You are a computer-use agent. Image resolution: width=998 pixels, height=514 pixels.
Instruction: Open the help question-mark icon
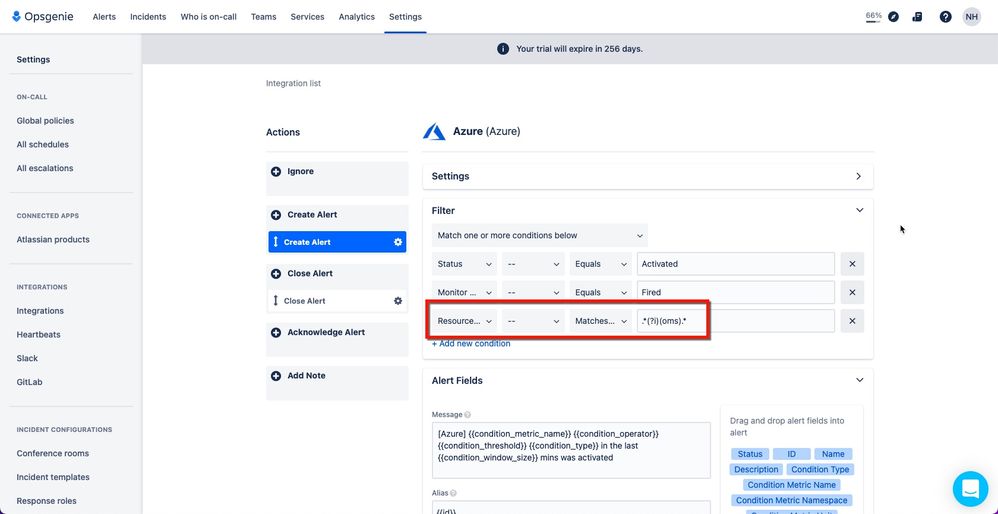tap(945, 17)
